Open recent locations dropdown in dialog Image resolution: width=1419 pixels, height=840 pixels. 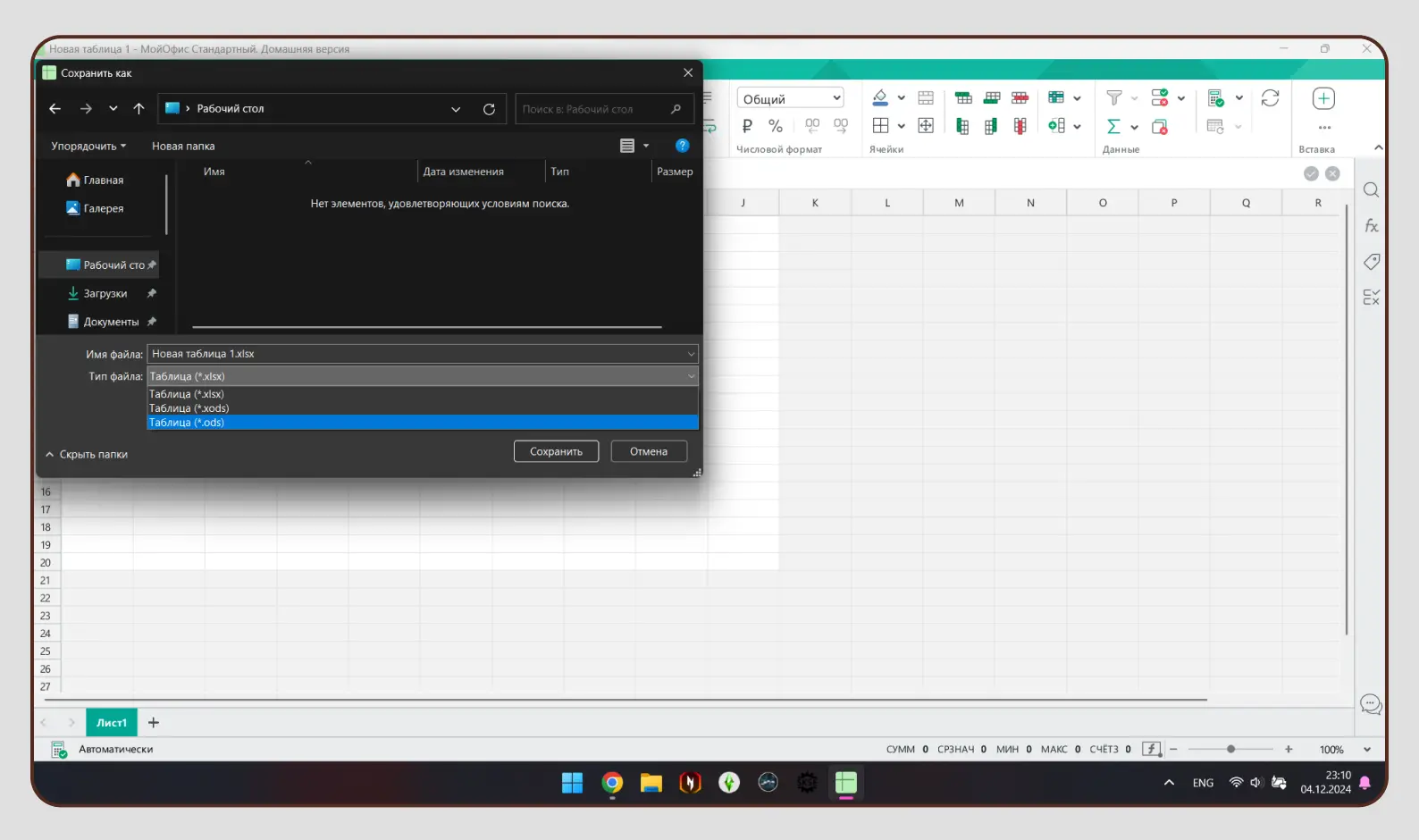[x=113, y=108]
